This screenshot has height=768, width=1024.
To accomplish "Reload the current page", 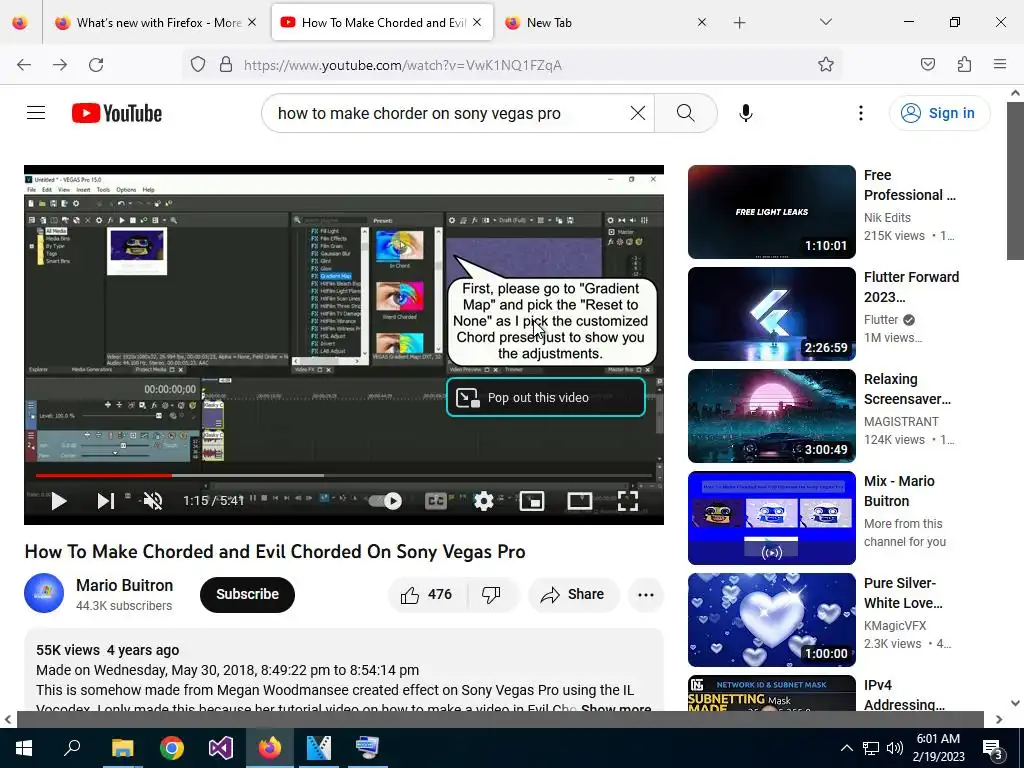I will (x=96, y=65).
